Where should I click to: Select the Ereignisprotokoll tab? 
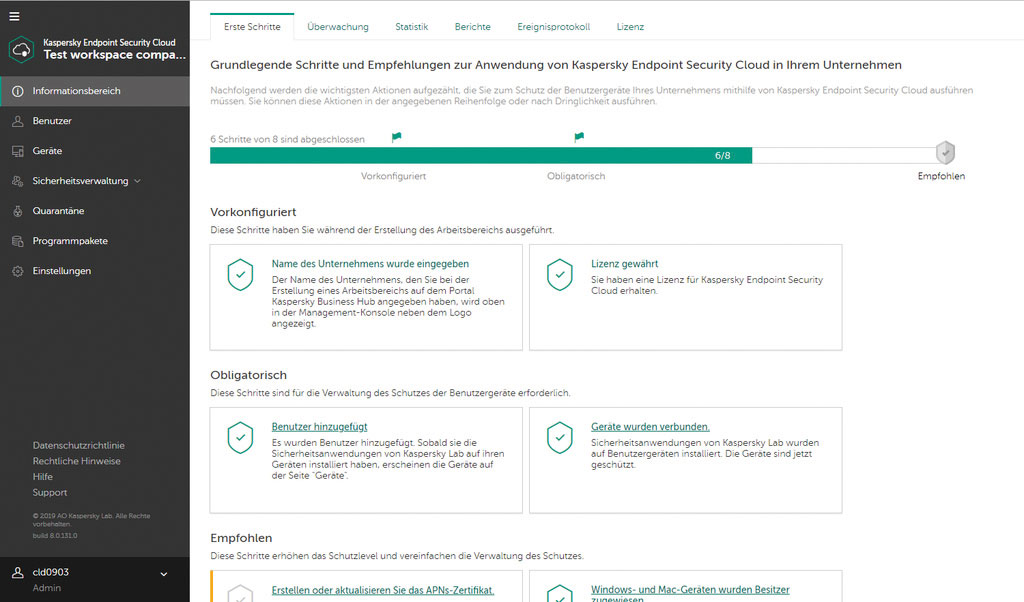pyautogui.click(x=554, y=27)
